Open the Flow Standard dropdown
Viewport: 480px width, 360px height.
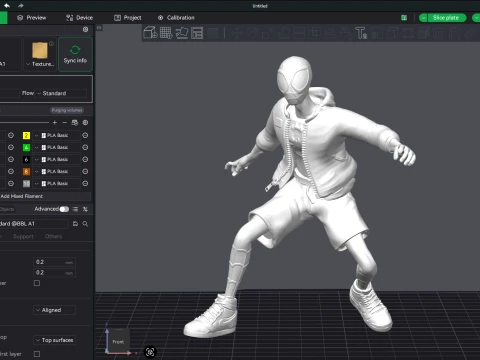62,93
